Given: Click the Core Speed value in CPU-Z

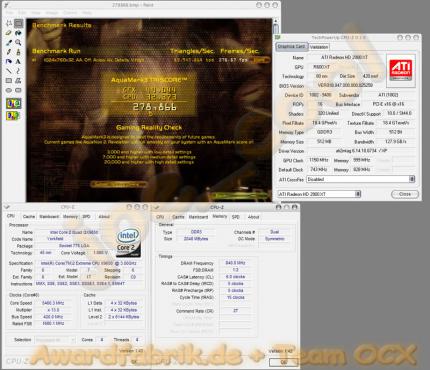Looking at the screenshot, I should (53, 303).
